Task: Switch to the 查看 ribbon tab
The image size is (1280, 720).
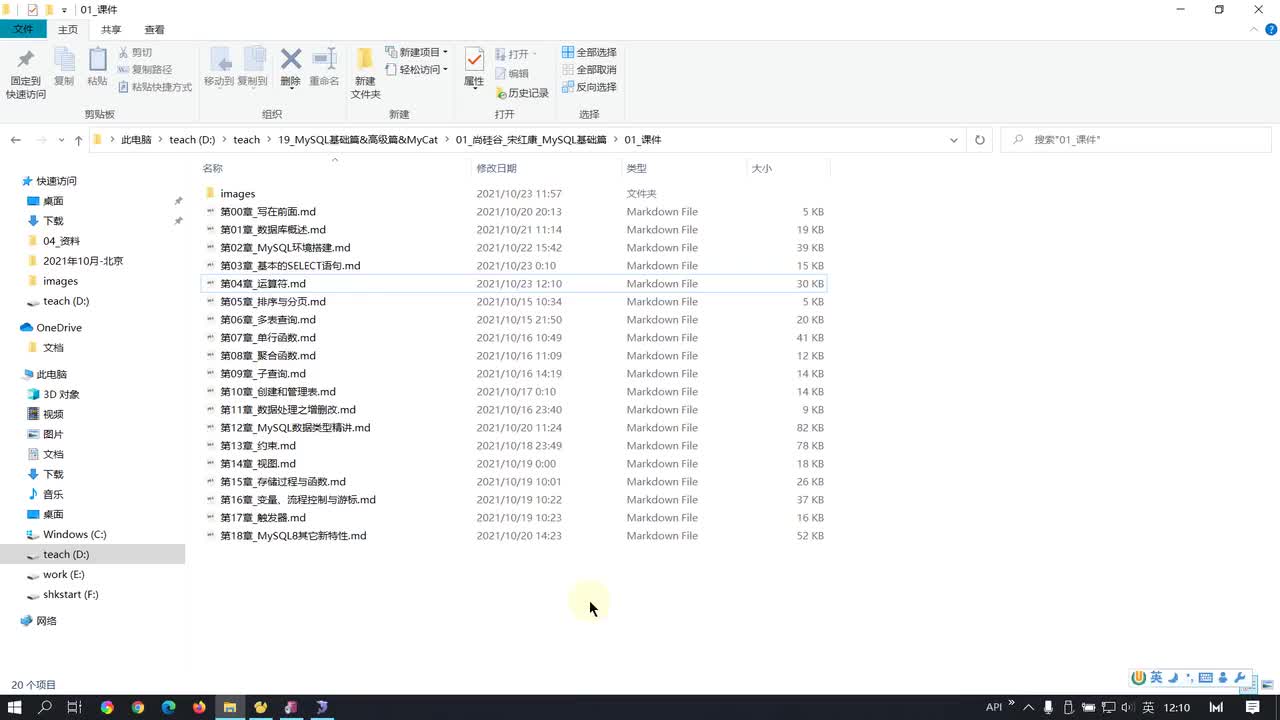Action: click(154, 30)
